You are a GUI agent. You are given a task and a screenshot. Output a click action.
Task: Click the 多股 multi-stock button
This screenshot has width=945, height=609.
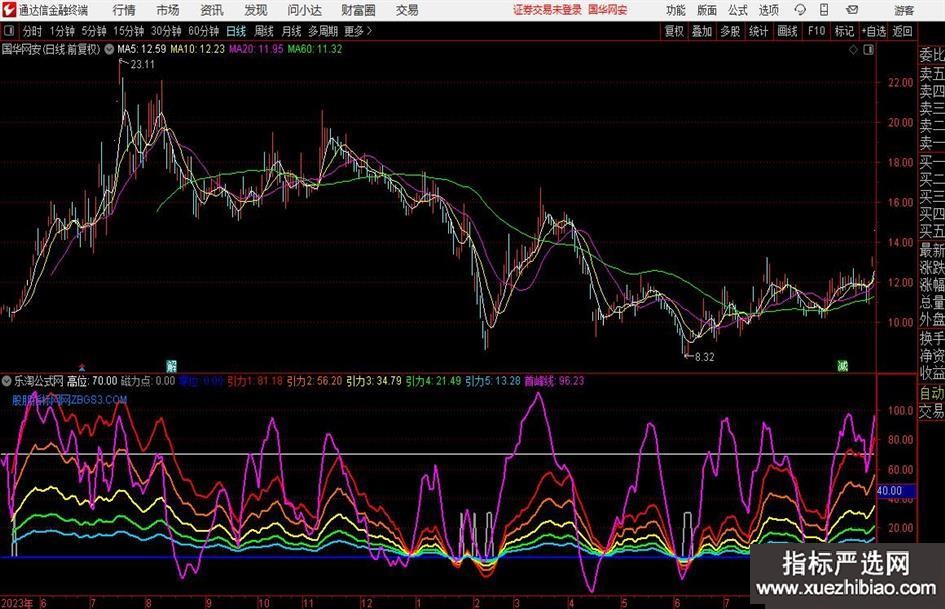click(730, 31)
